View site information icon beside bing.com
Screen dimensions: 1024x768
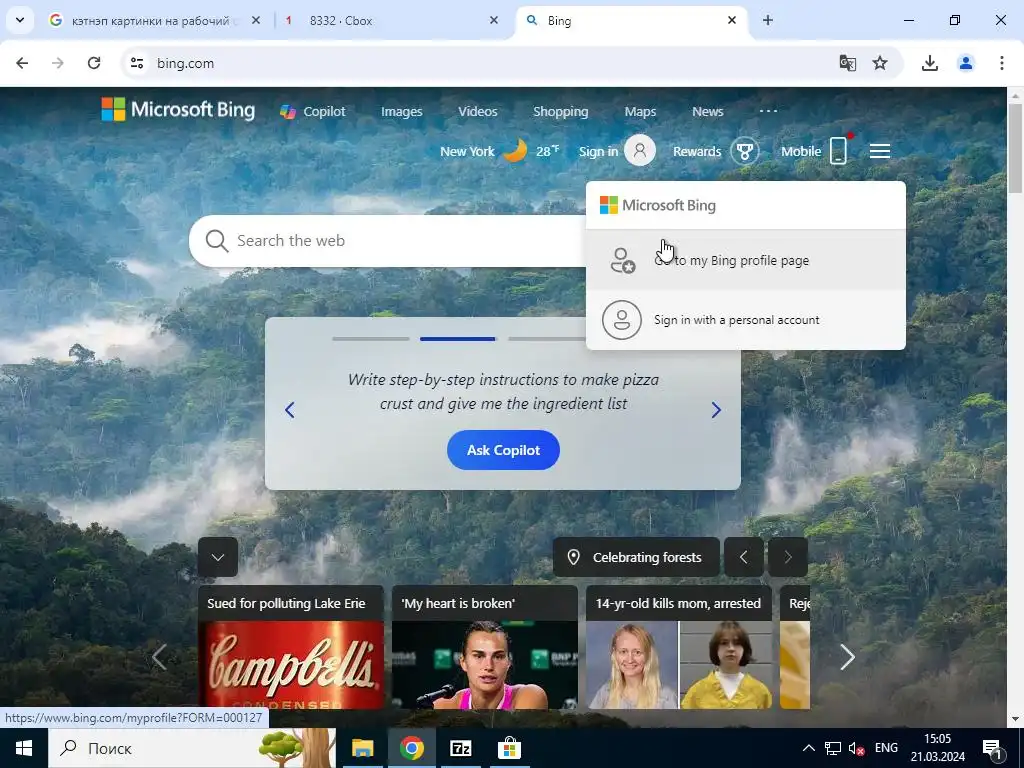pos(137,63)
